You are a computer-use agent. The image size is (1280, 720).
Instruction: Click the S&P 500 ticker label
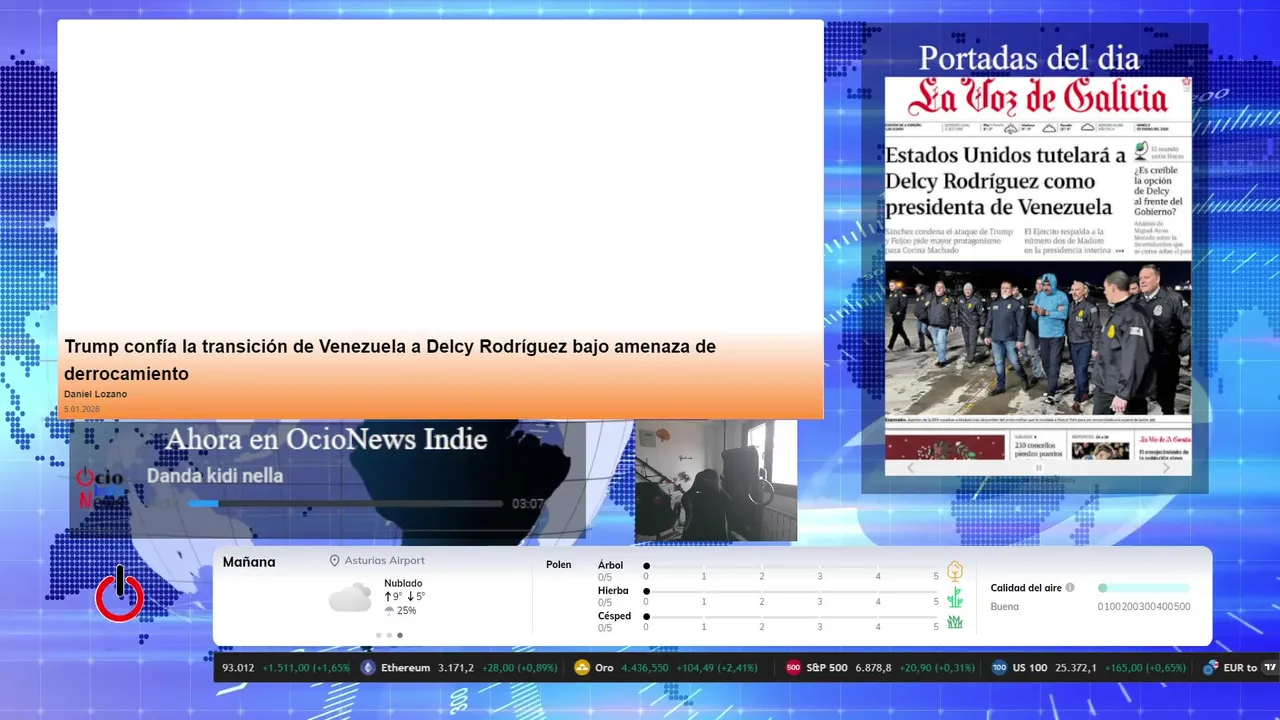[826, 668]
